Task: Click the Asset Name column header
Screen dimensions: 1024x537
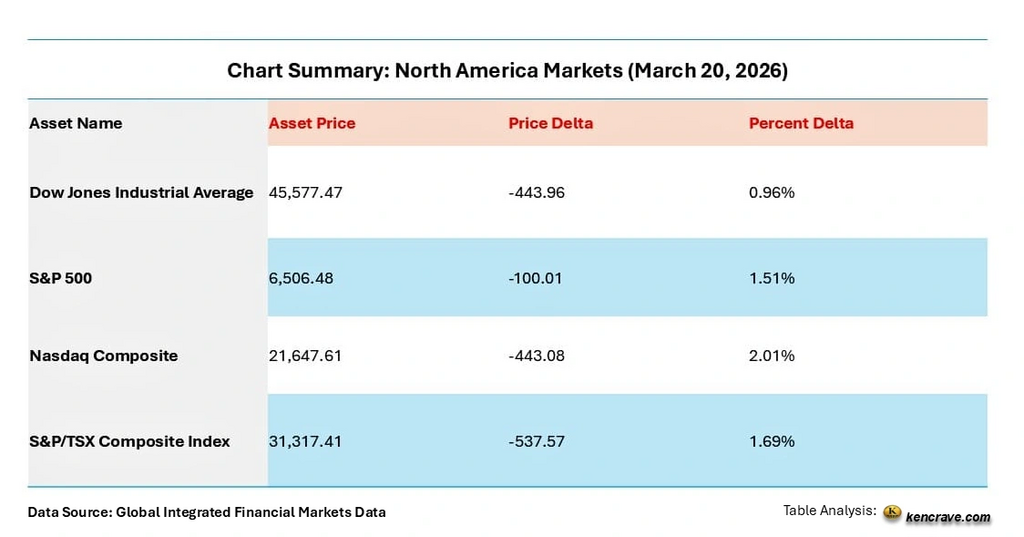Action: click(x=76, y=123)
